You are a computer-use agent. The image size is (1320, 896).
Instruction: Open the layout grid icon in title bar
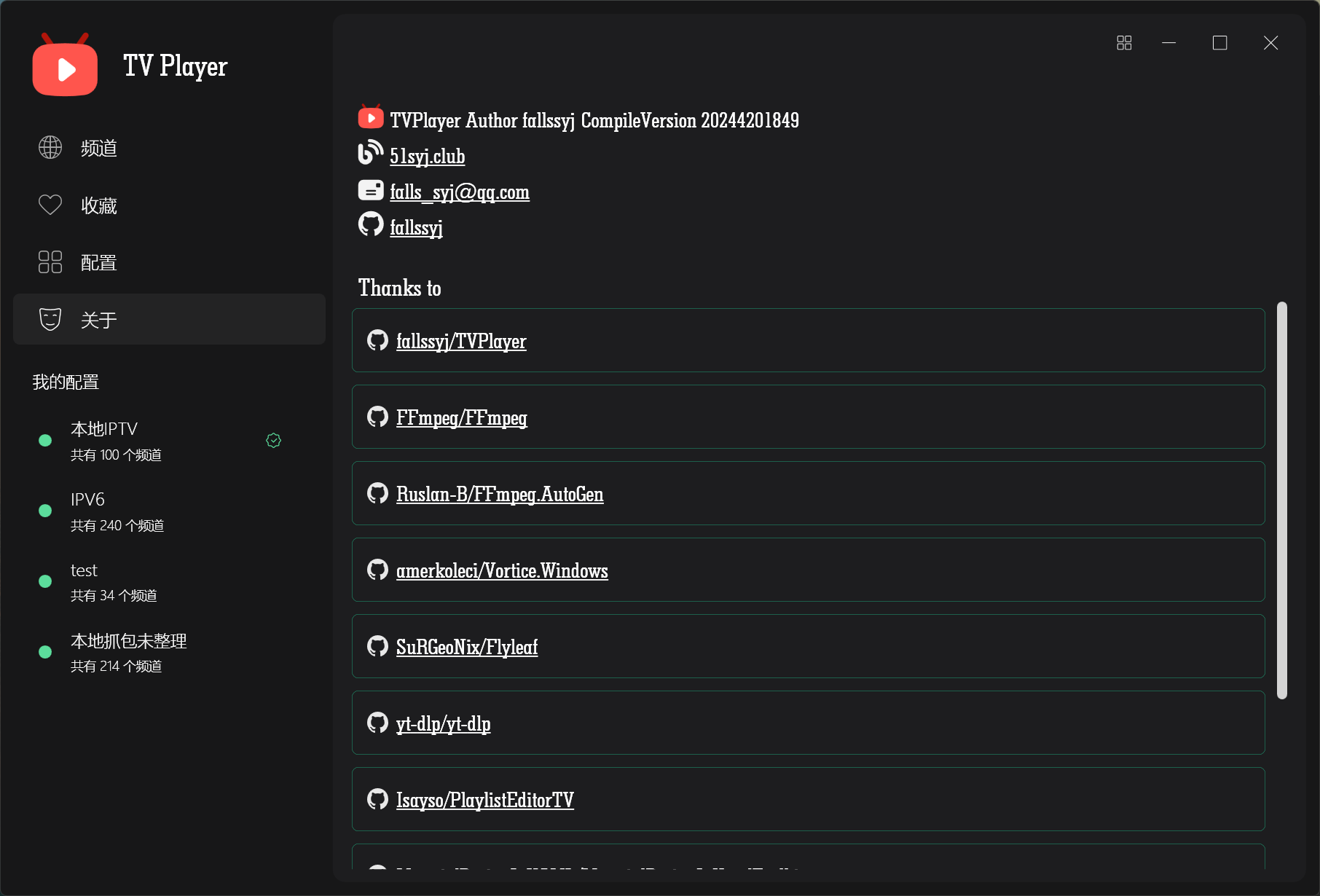point(1124,43)
